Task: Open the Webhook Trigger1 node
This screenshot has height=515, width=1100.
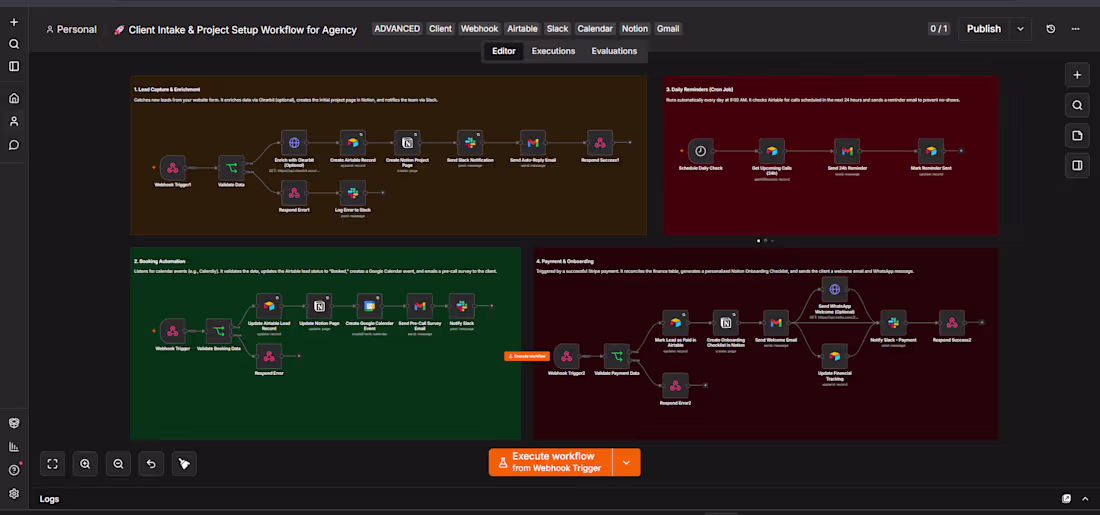Action: 173,168
